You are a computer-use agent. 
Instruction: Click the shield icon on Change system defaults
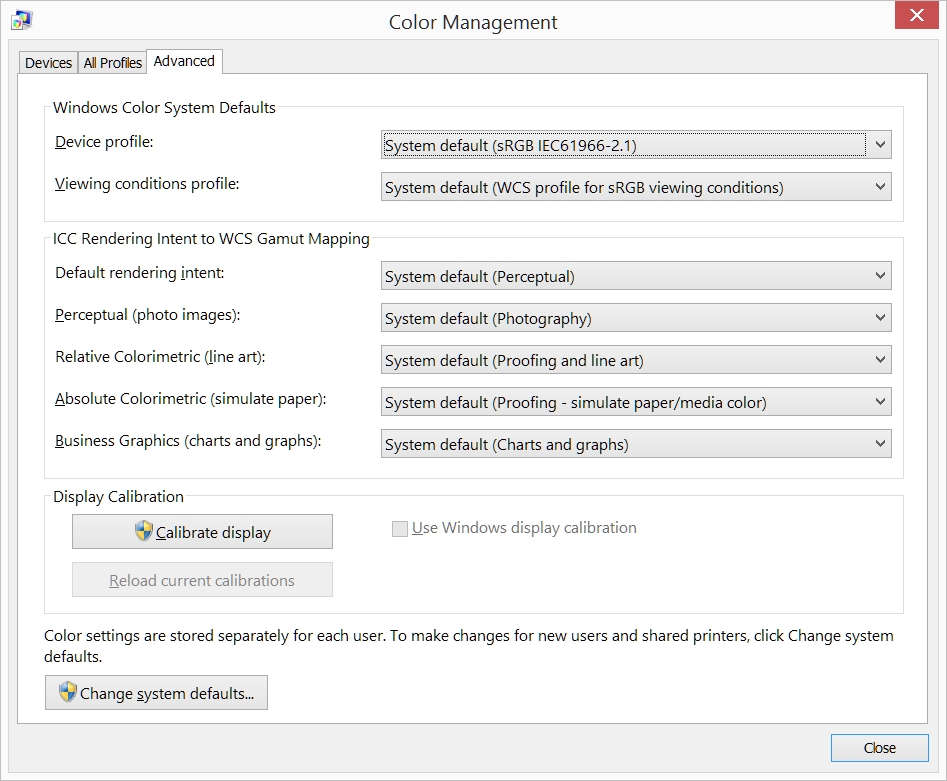coord(68,692)
